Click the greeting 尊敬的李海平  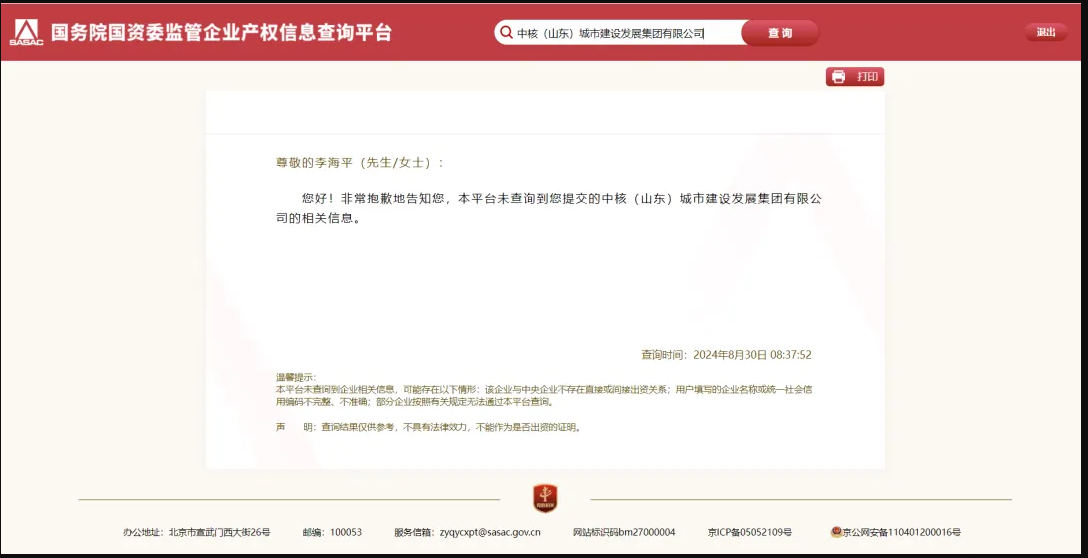[x=315, y=162]
